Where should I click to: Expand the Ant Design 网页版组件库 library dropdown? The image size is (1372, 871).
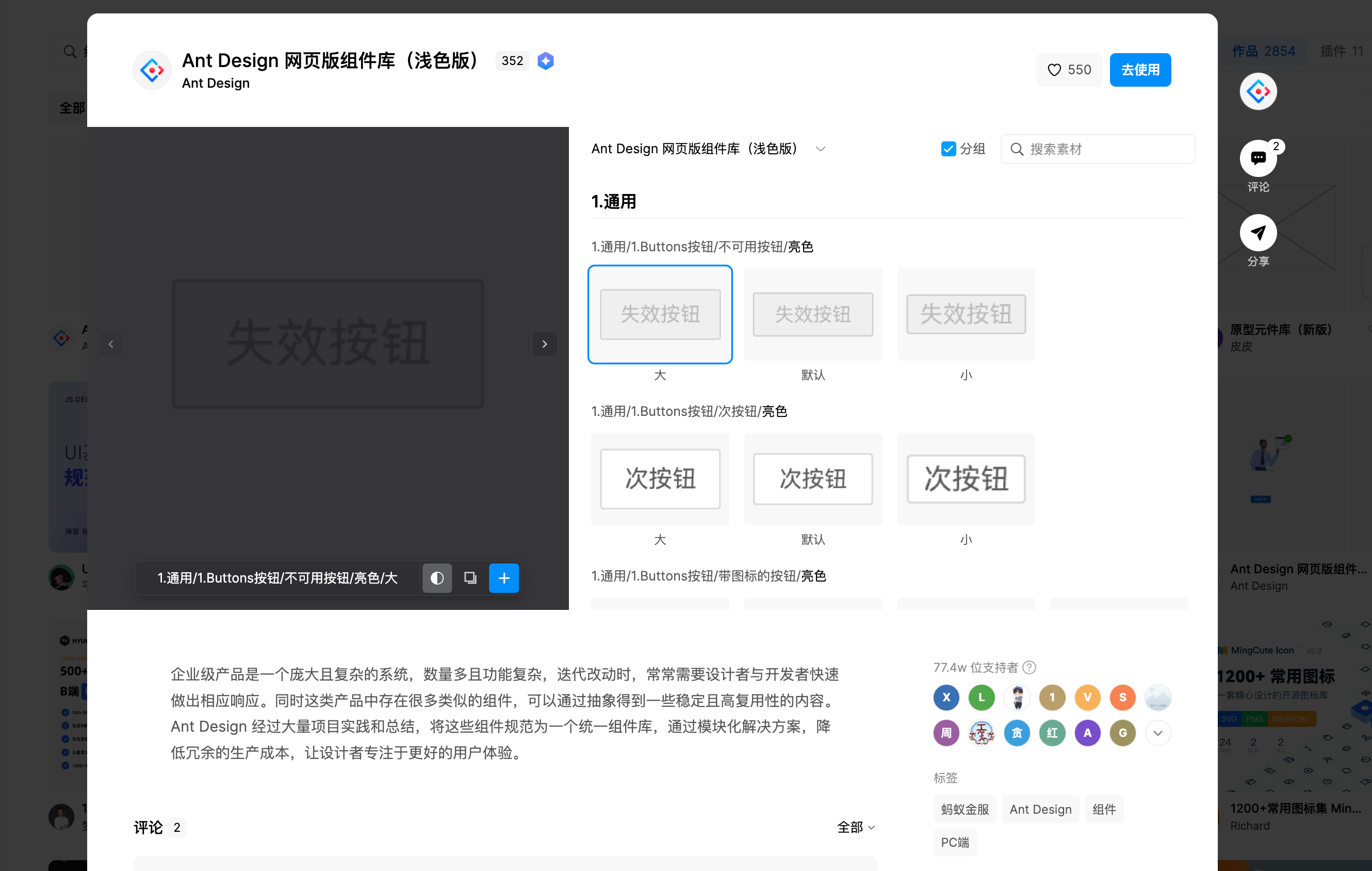(821, 149)
